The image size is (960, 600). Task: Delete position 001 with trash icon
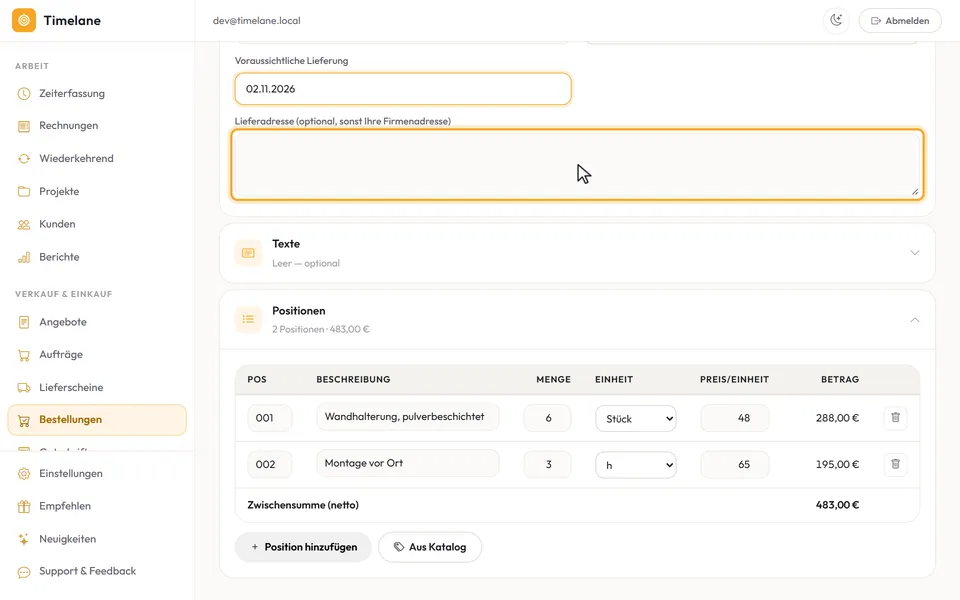coord(895,418)
